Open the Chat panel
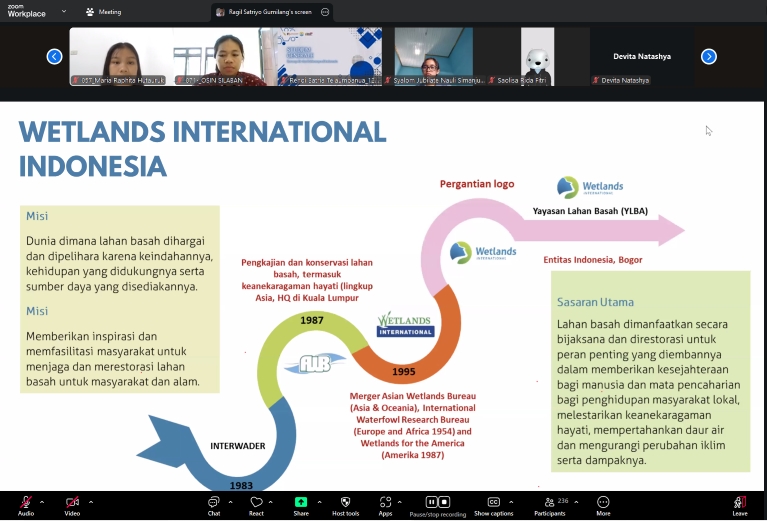The height and width of the screenshot is (521, 767). [x=214, y=505]
